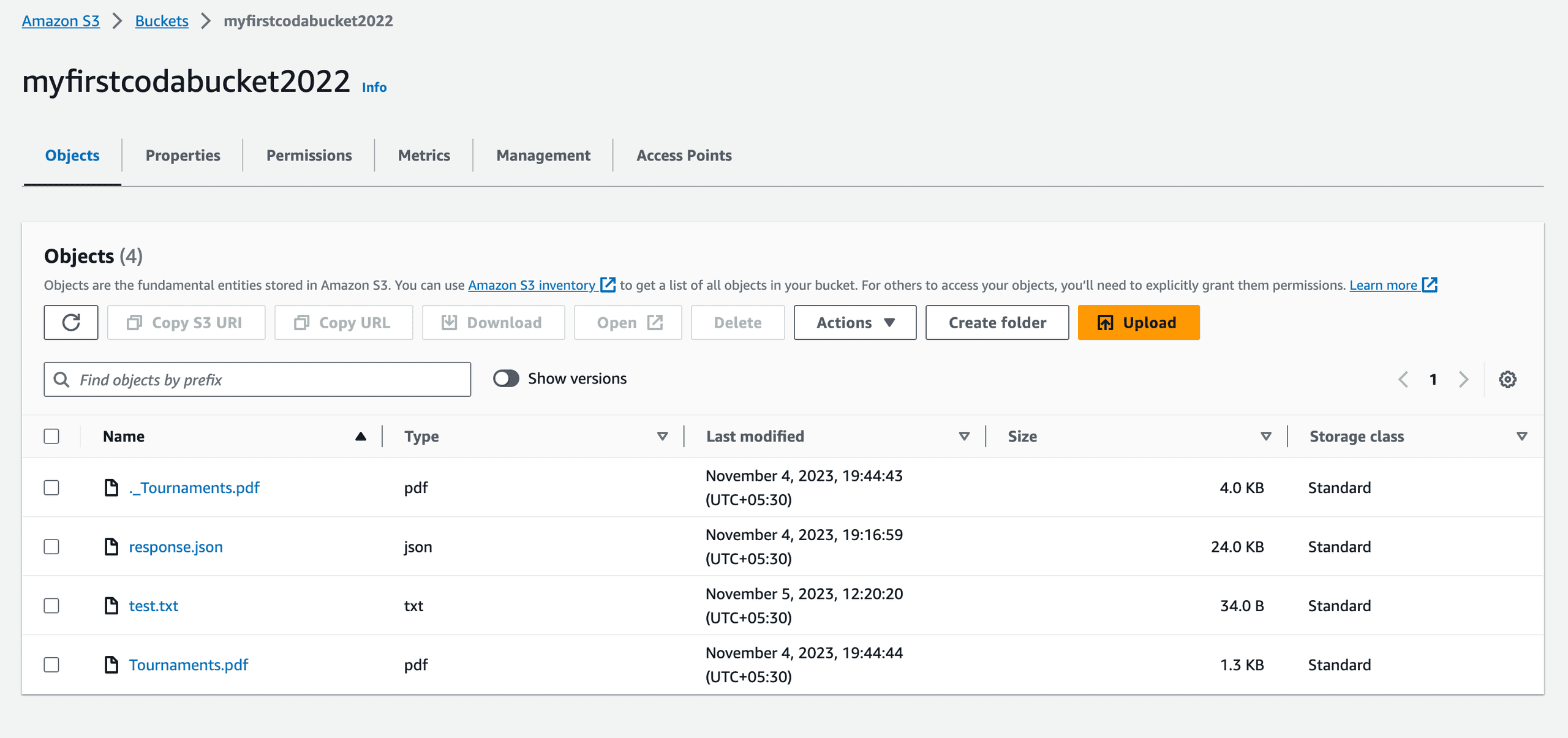Go to previous page arrow
The image size is (1568, 738).
coord(1403,379)
